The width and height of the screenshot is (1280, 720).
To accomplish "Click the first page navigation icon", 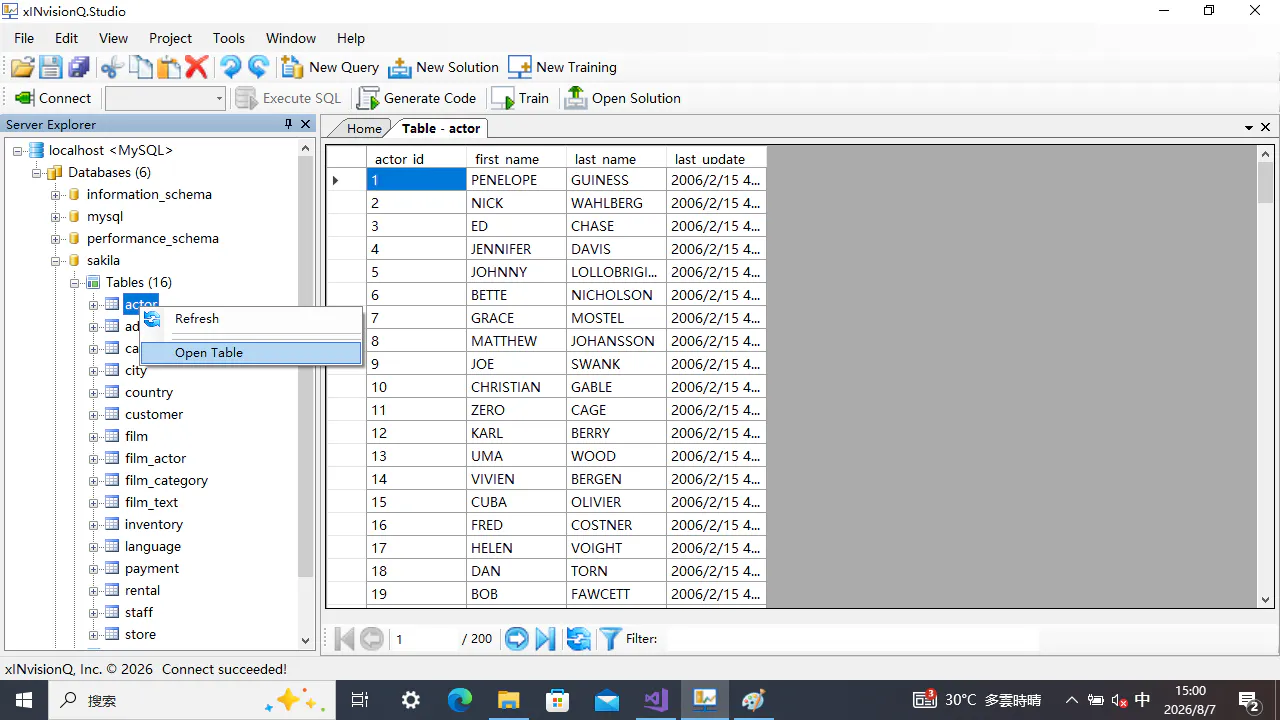I will pos(344,638).
